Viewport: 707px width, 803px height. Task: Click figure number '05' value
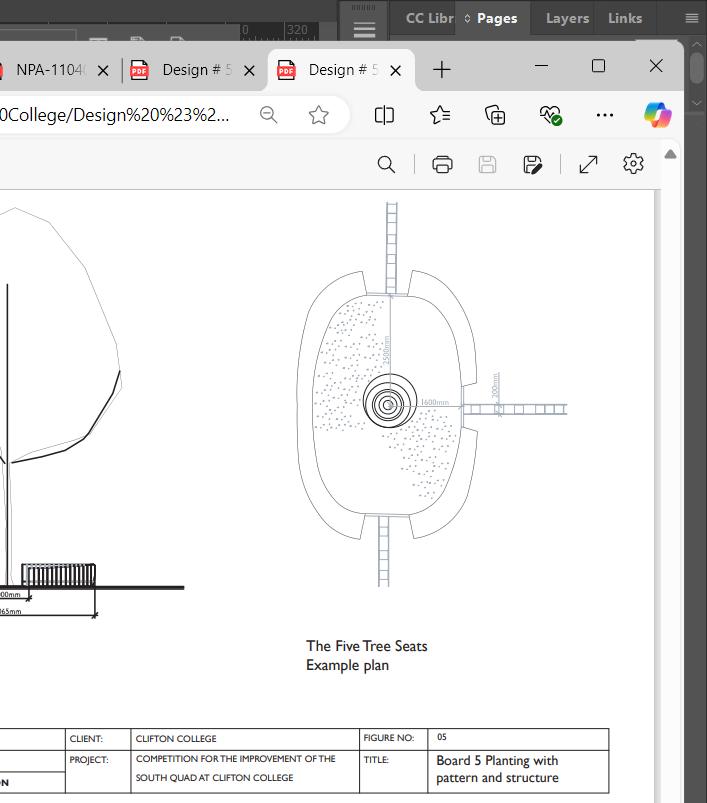click(442, 737)
